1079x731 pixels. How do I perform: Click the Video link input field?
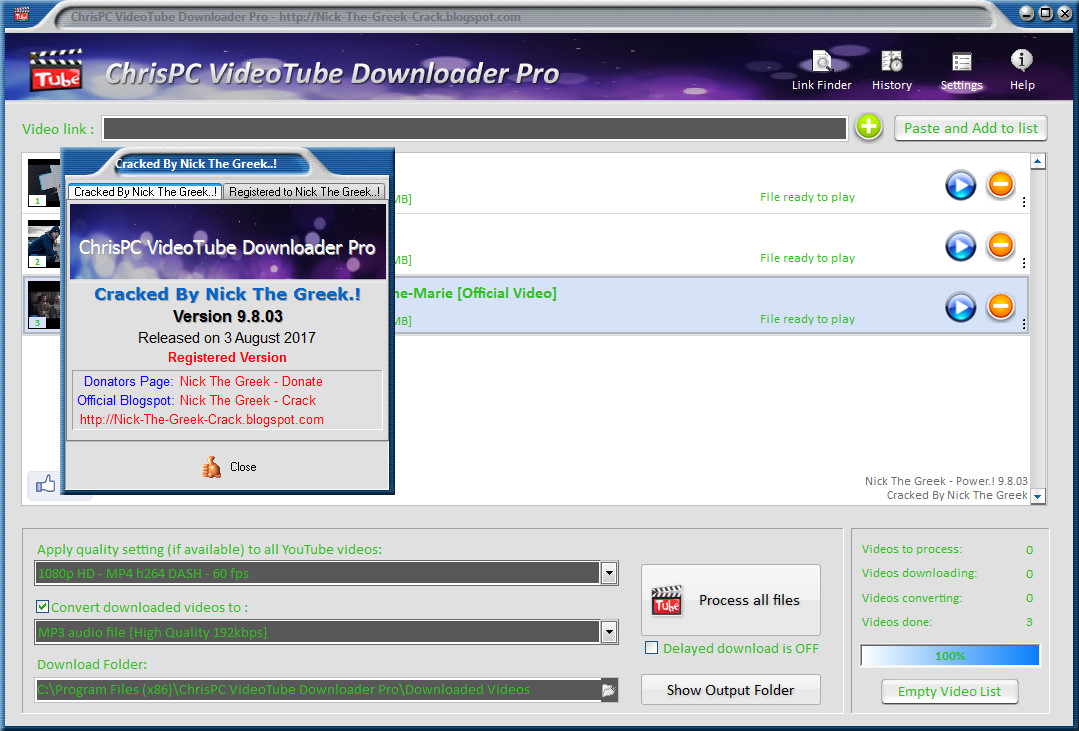pos(475,128)
